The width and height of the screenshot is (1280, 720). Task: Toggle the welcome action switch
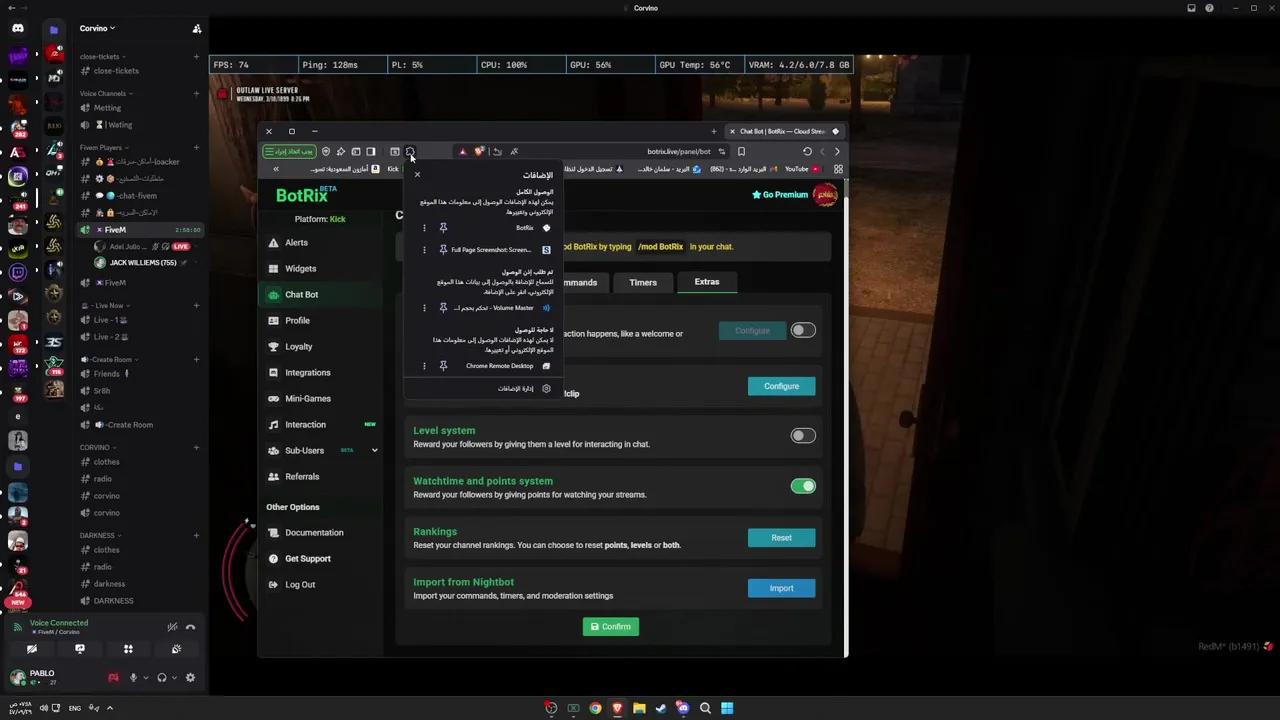[803, 330]
